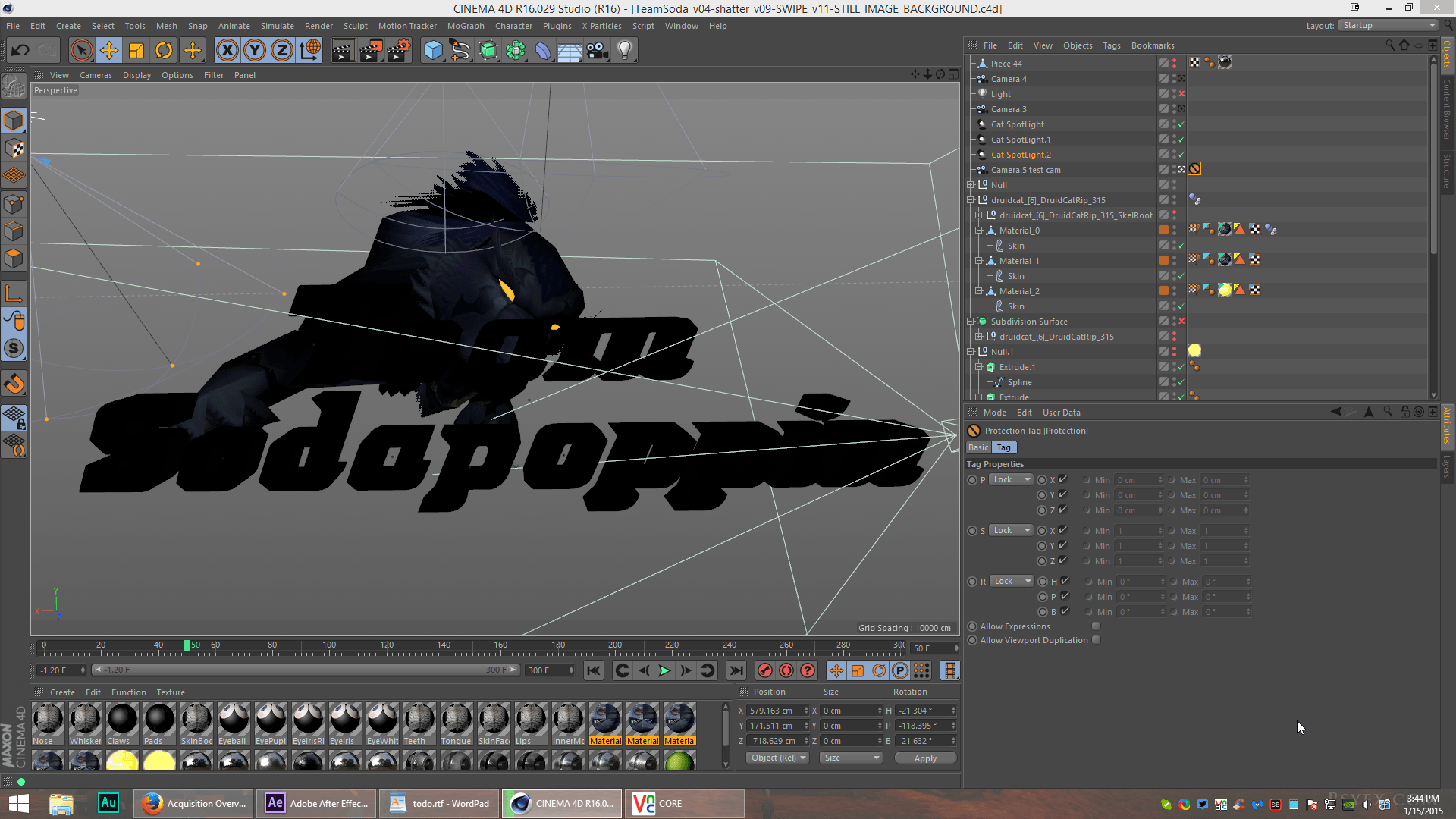Toggle the coordinate system icon
The height and width of the screenshot is (819, 1456).
point(310,51)
